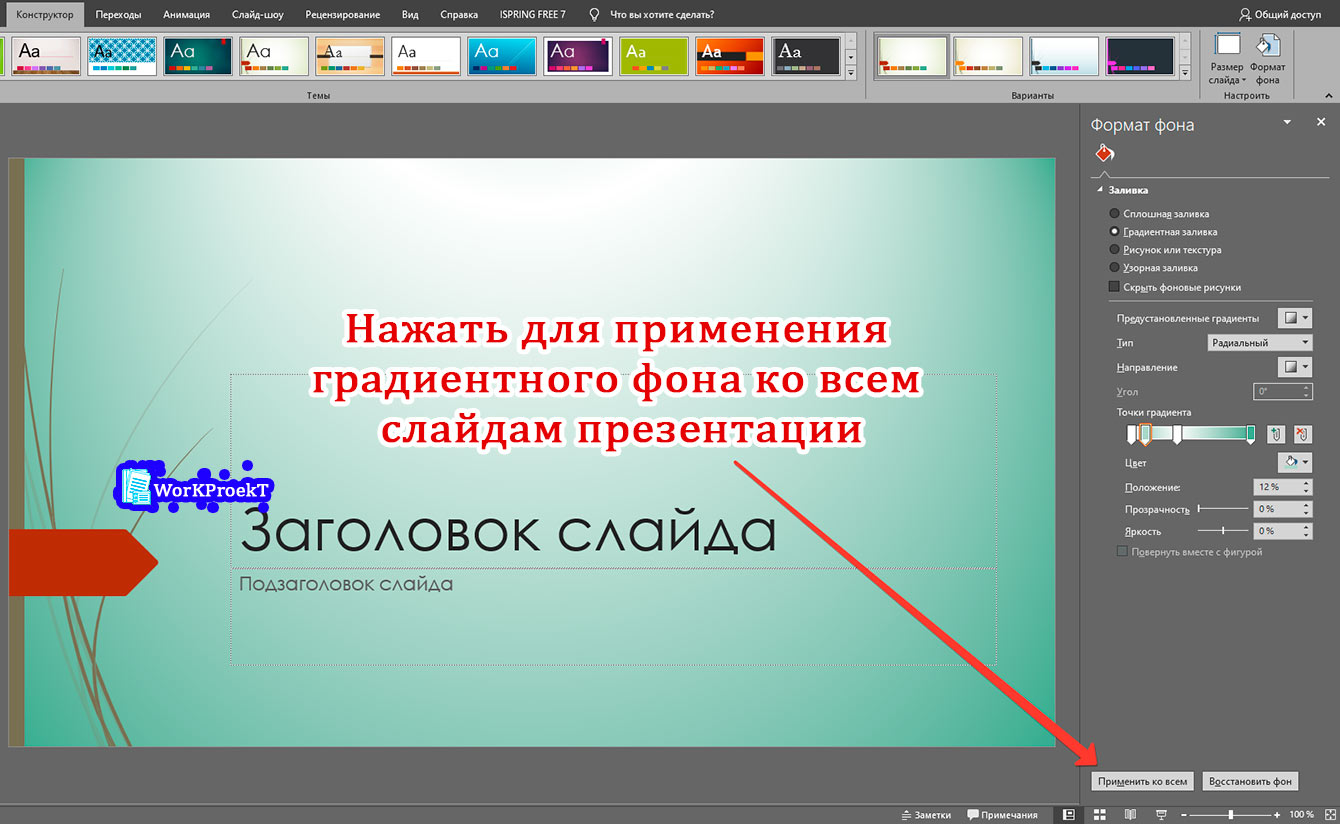
Task: Open the Тип dropdown showing Радиальный
Action: [x=1259, y=343]
